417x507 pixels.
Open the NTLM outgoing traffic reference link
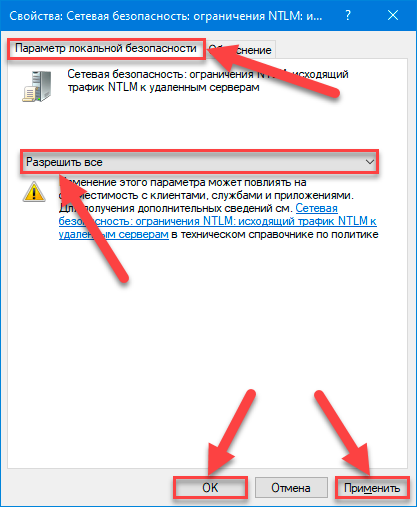(218, 221)
